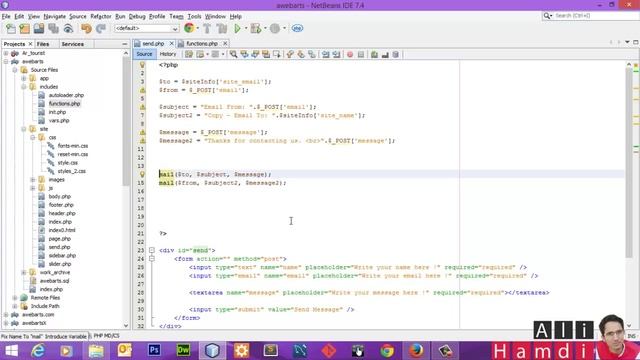Click the Save All toolbar icon

tap(53, 28)
